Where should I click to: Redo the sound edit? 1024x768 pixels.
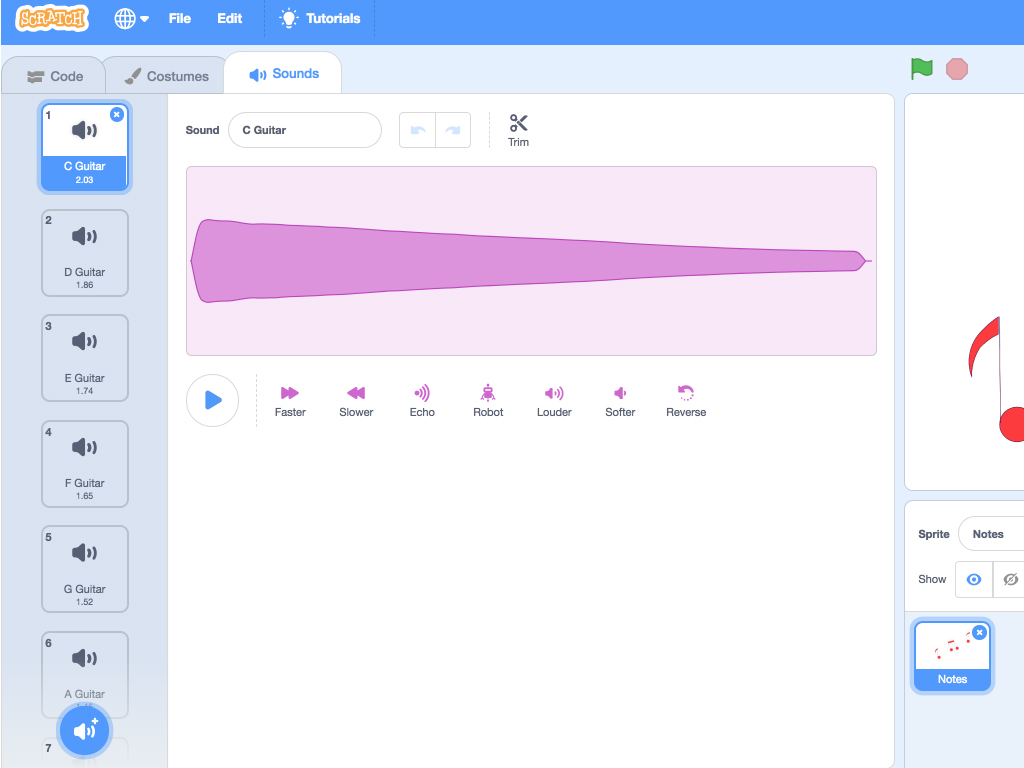pyautogui.click(x=453, y=130)
